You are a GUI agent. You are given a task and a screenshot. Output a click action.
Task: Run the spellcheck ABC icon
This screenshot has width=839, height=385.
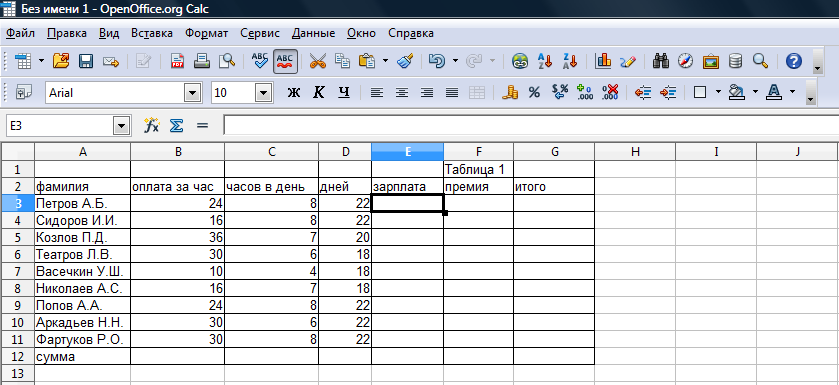260,61
